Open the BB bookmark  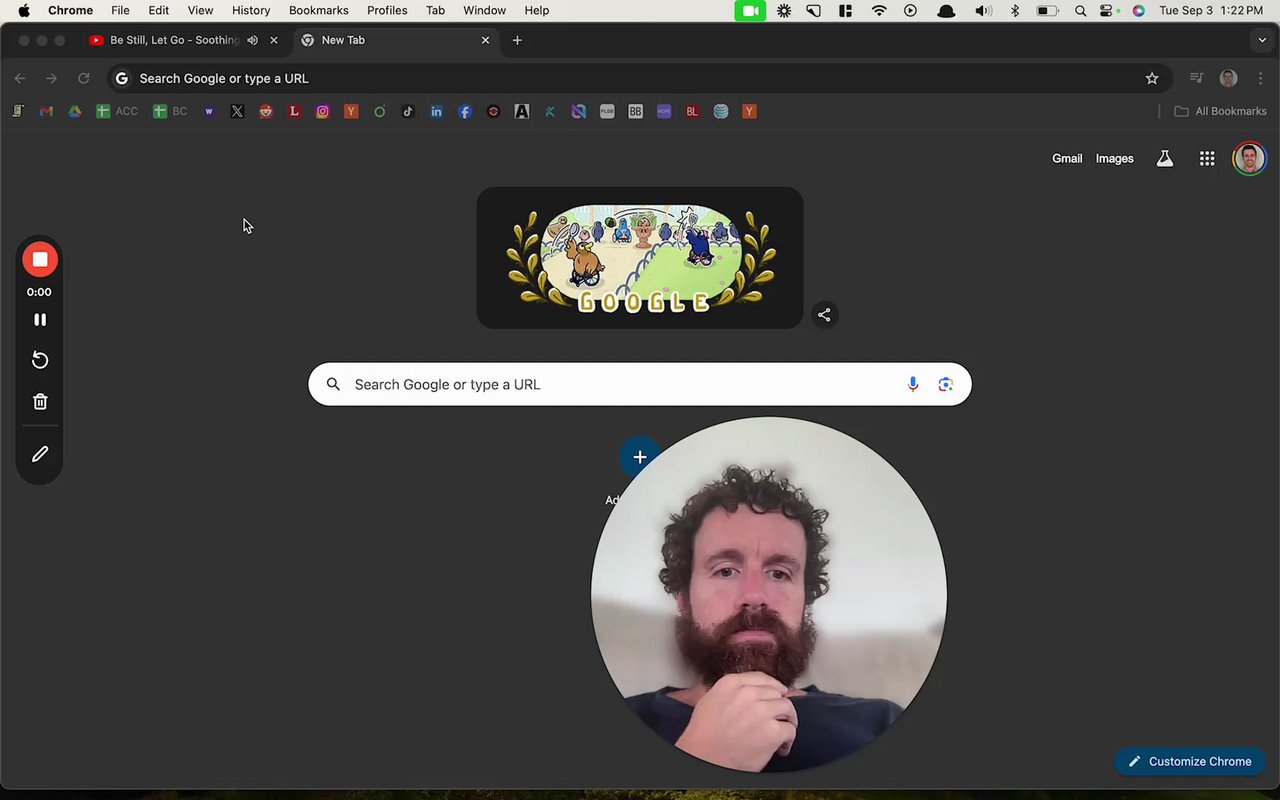(x=635, y=112)
